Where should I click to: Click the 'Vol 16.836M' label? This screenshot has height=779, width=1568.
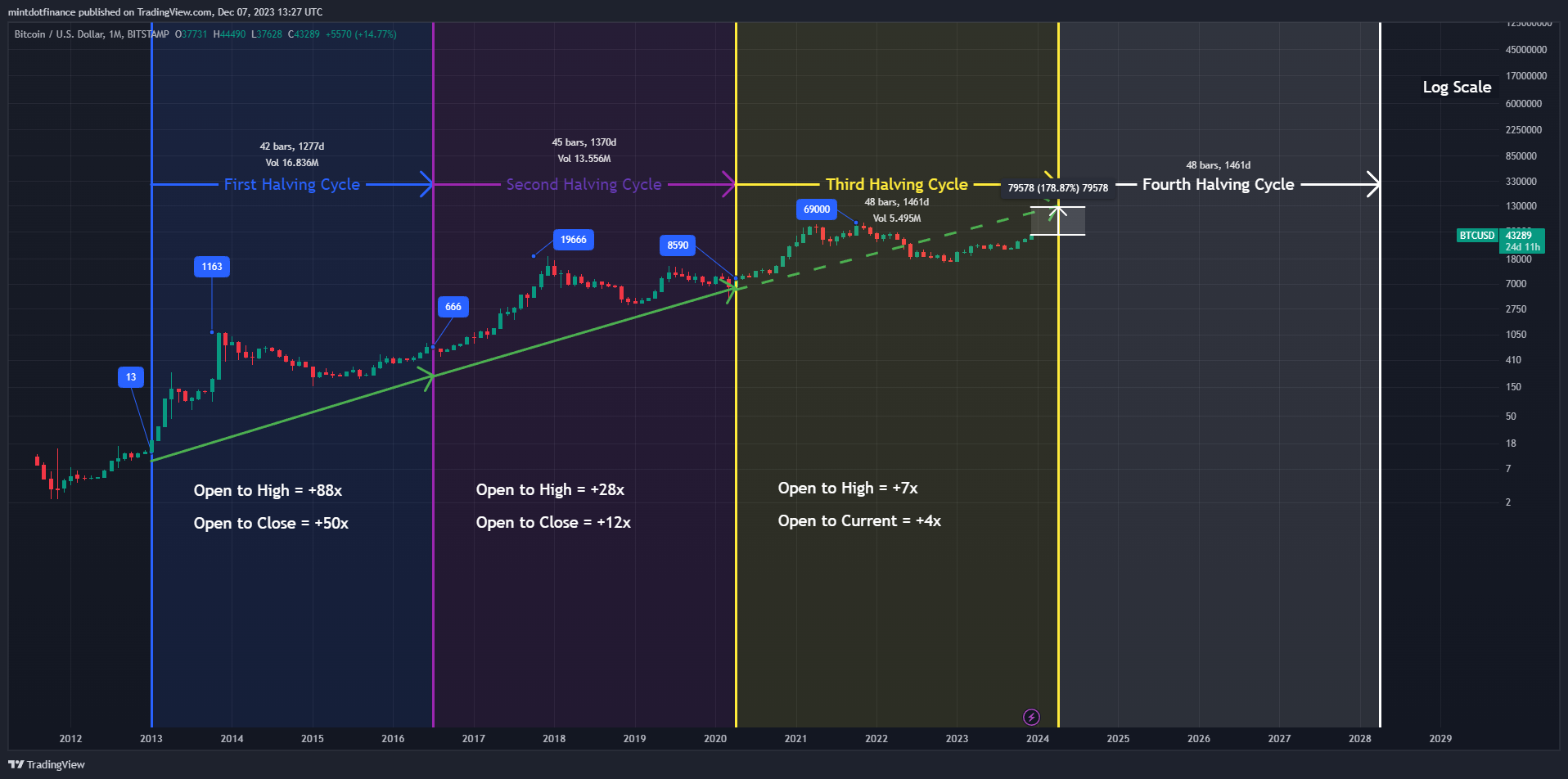point(292,163)
